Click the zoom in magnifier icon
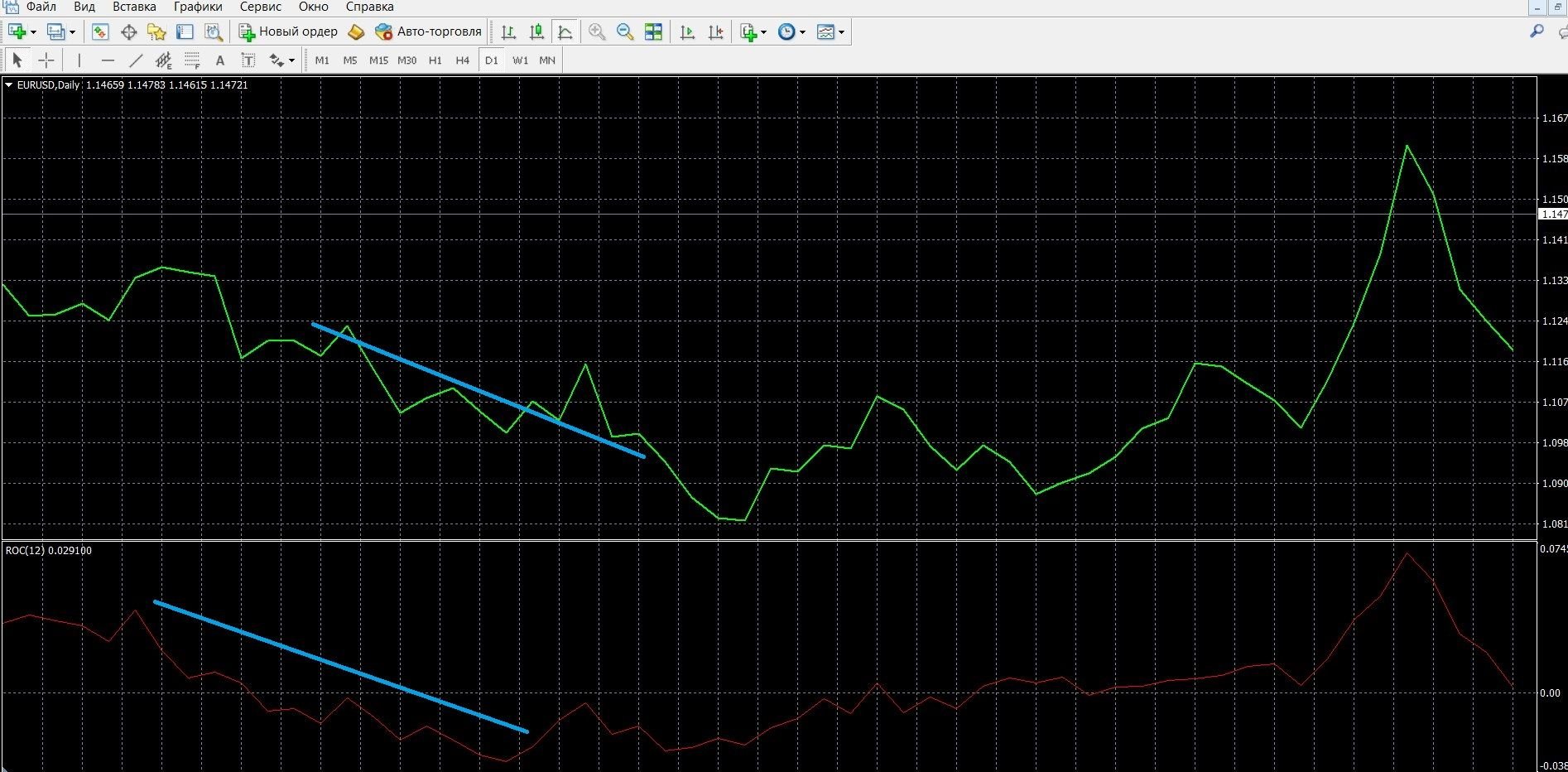This screenshot has width=1568, height=772. click(596, 32)
